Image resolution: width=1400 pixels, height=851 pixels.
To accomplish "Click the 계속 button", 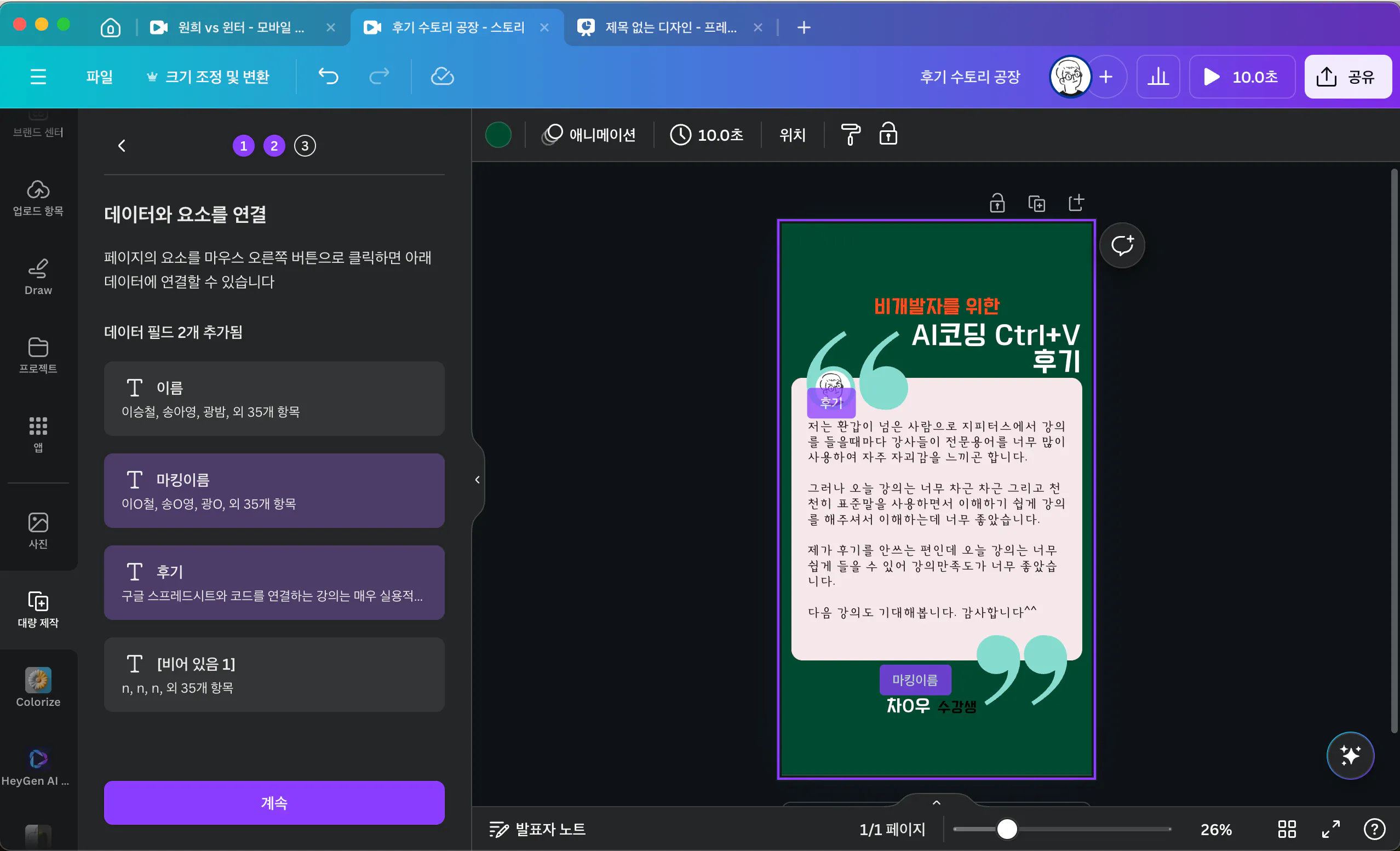I will pyautogui.click(x=274, y=802).
